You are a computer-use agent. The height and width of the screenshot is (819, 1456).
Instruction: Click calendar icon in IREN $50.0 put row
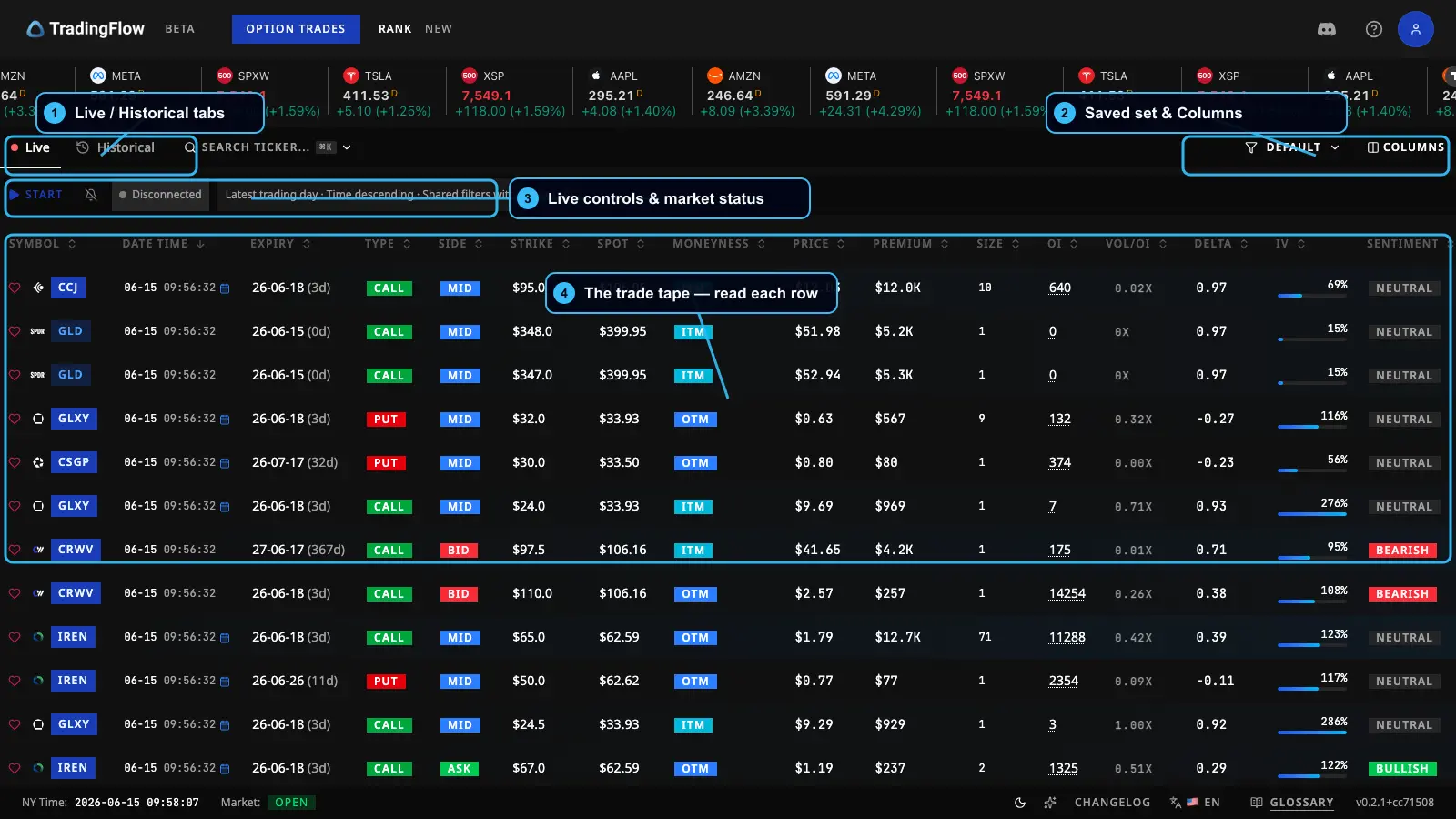coord(225,682)
